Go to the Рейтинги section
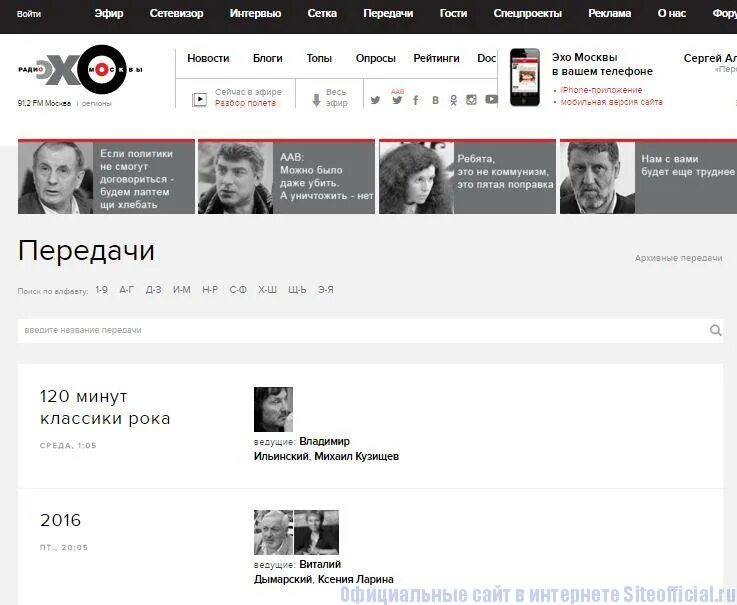 point(436,58)
